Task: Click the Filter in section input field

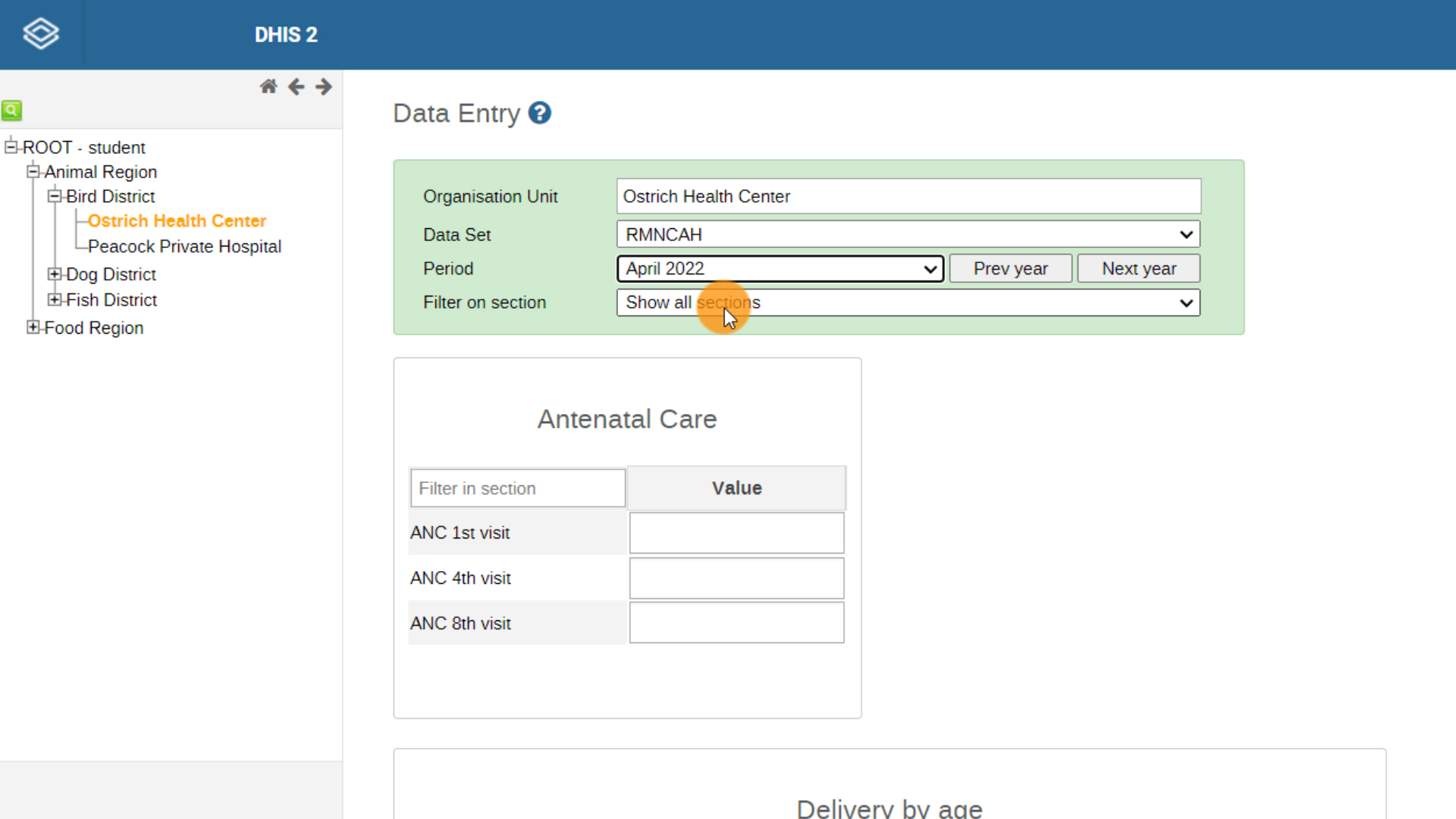Action: (518, 488)
